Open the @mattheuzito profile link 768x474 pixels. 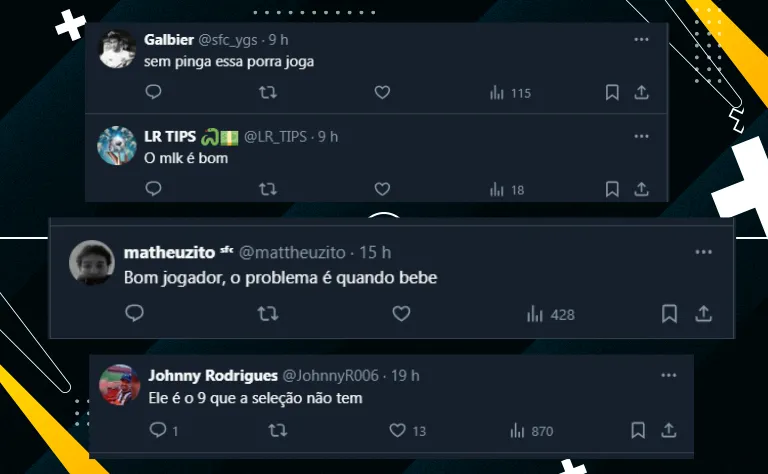click(x=292, y=252)
